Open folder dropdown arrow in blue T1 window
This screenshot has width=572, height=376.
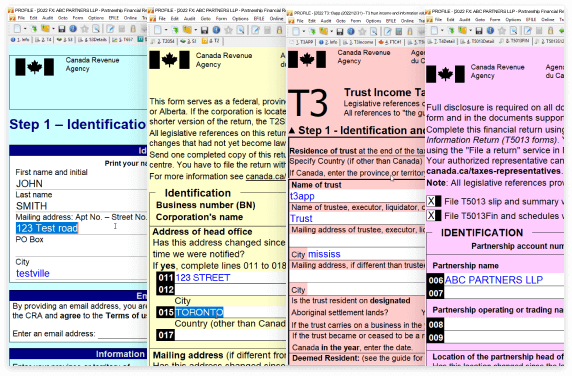click(x=53, y=29)
